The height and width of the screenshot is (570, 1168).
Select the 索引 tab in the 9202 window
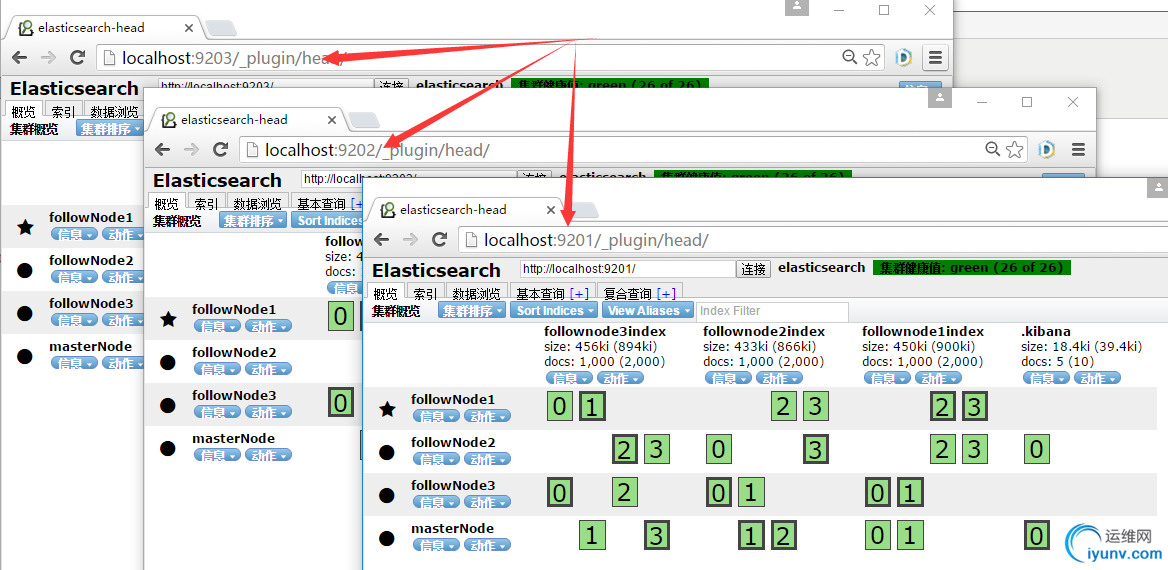click(x=206, y=203)
